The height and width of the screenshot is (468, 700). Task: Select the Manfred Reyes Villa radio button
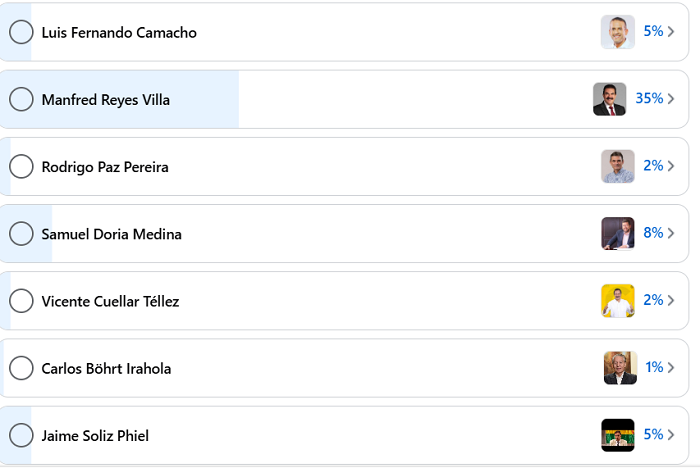[21, 99]
